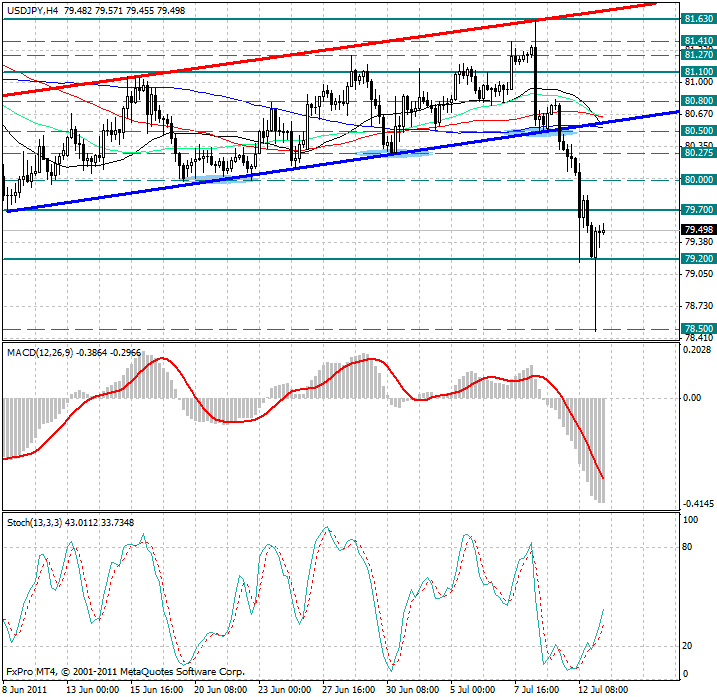The height and width of the screenshot is (697, 717).
Task: Click the 80.000 price level label
Action: [697, 180]
